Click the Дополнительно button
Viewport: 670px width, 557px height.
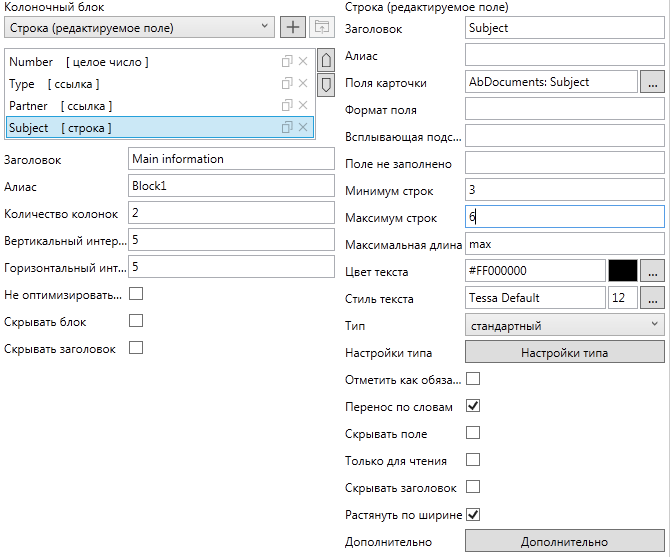click(x=565, y=542)
